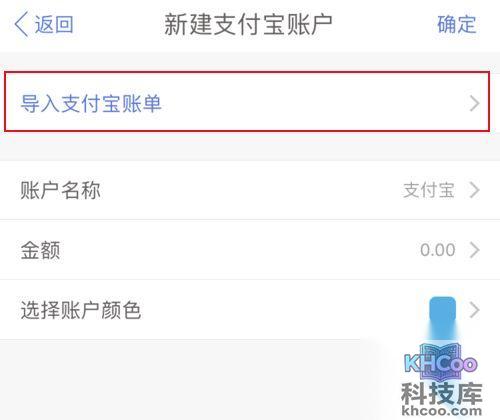Click the 科技库 watermark text

click(442, 394)
